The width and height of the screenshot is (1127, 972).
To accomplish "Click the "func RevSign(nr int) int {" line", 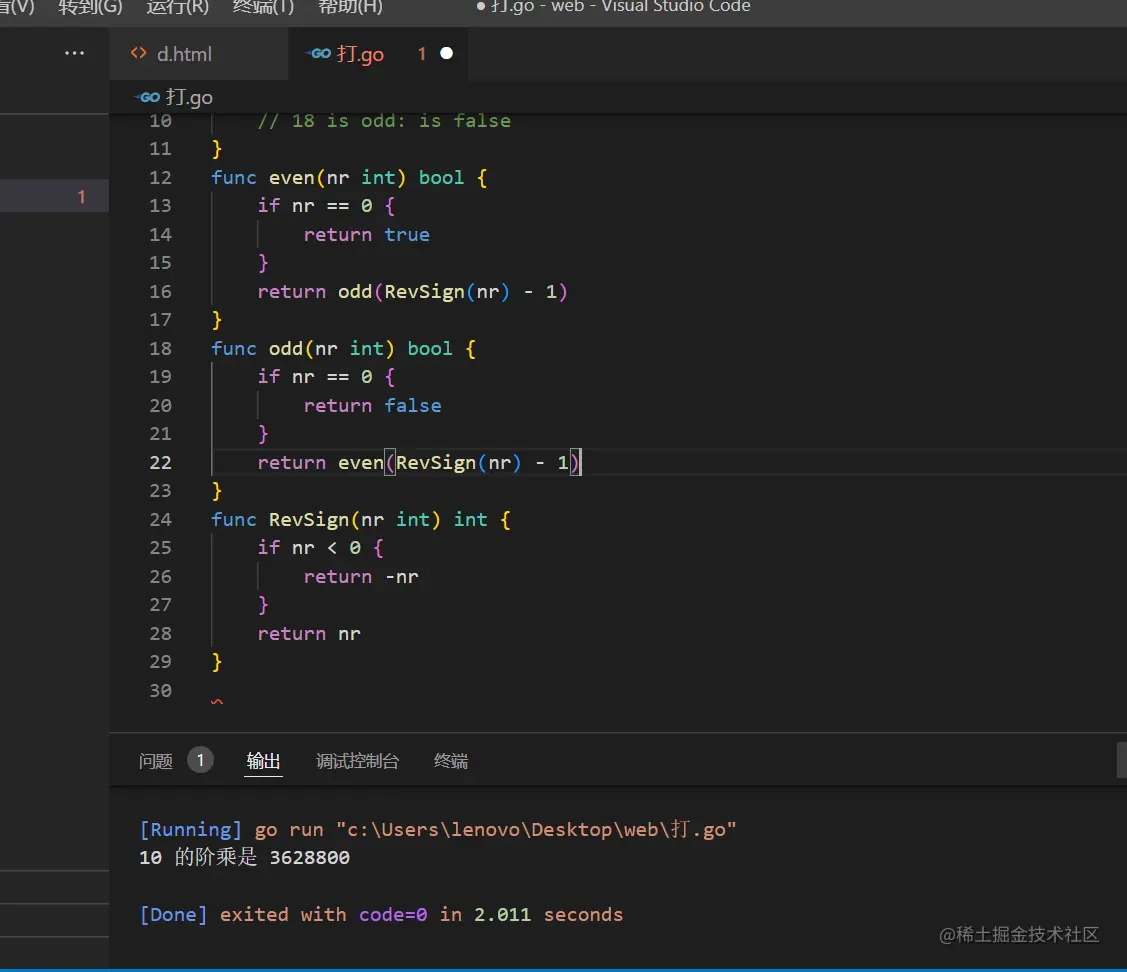I will tap(361, 519).
